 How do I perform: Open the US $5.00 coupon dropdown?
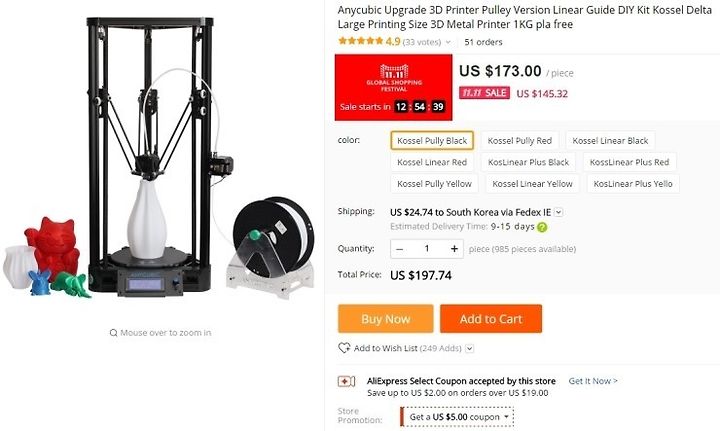[x=457, y=417]
